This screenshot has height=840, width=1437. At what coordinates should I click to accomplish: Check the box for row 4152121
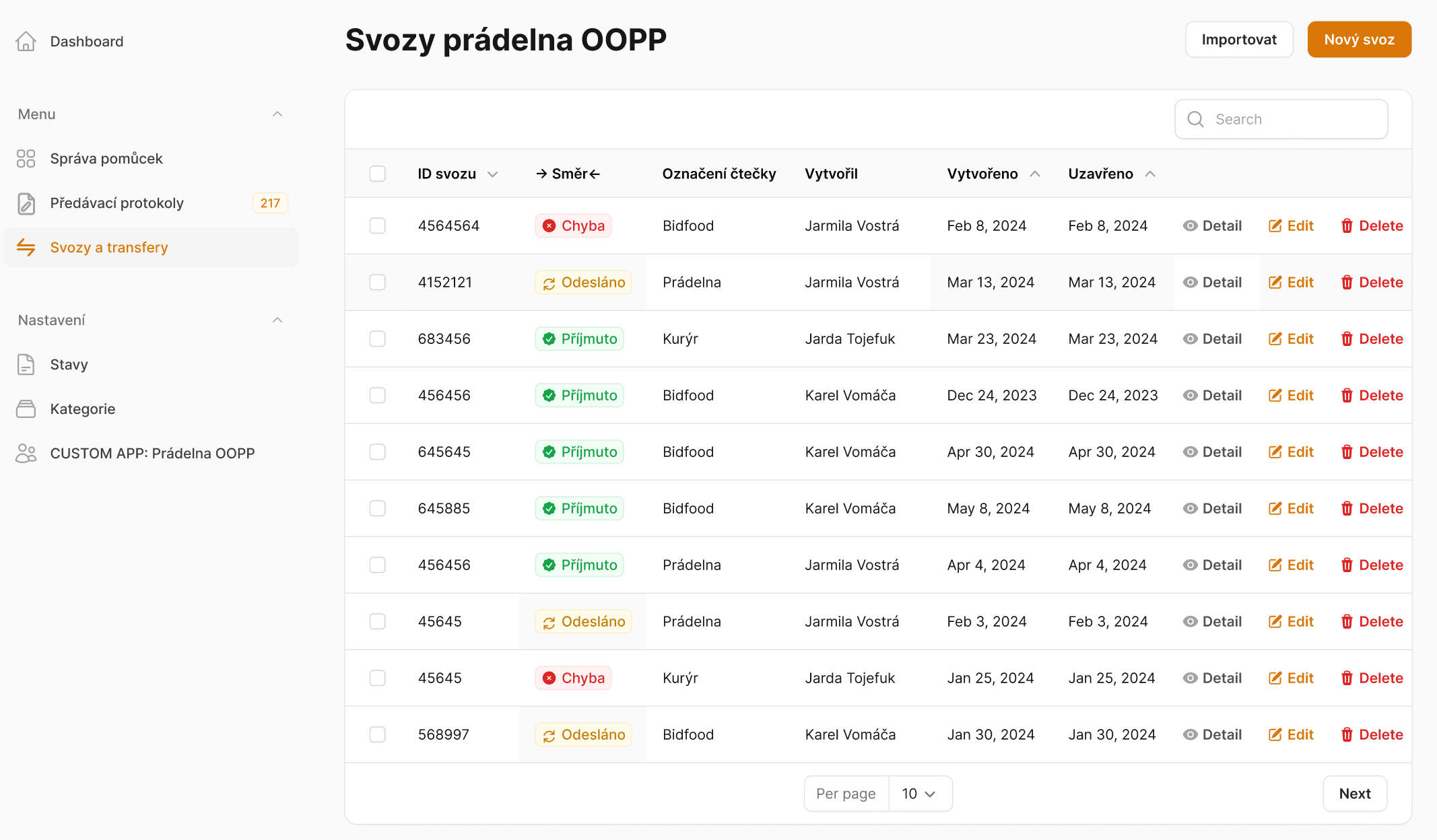(x=377, y=282)
